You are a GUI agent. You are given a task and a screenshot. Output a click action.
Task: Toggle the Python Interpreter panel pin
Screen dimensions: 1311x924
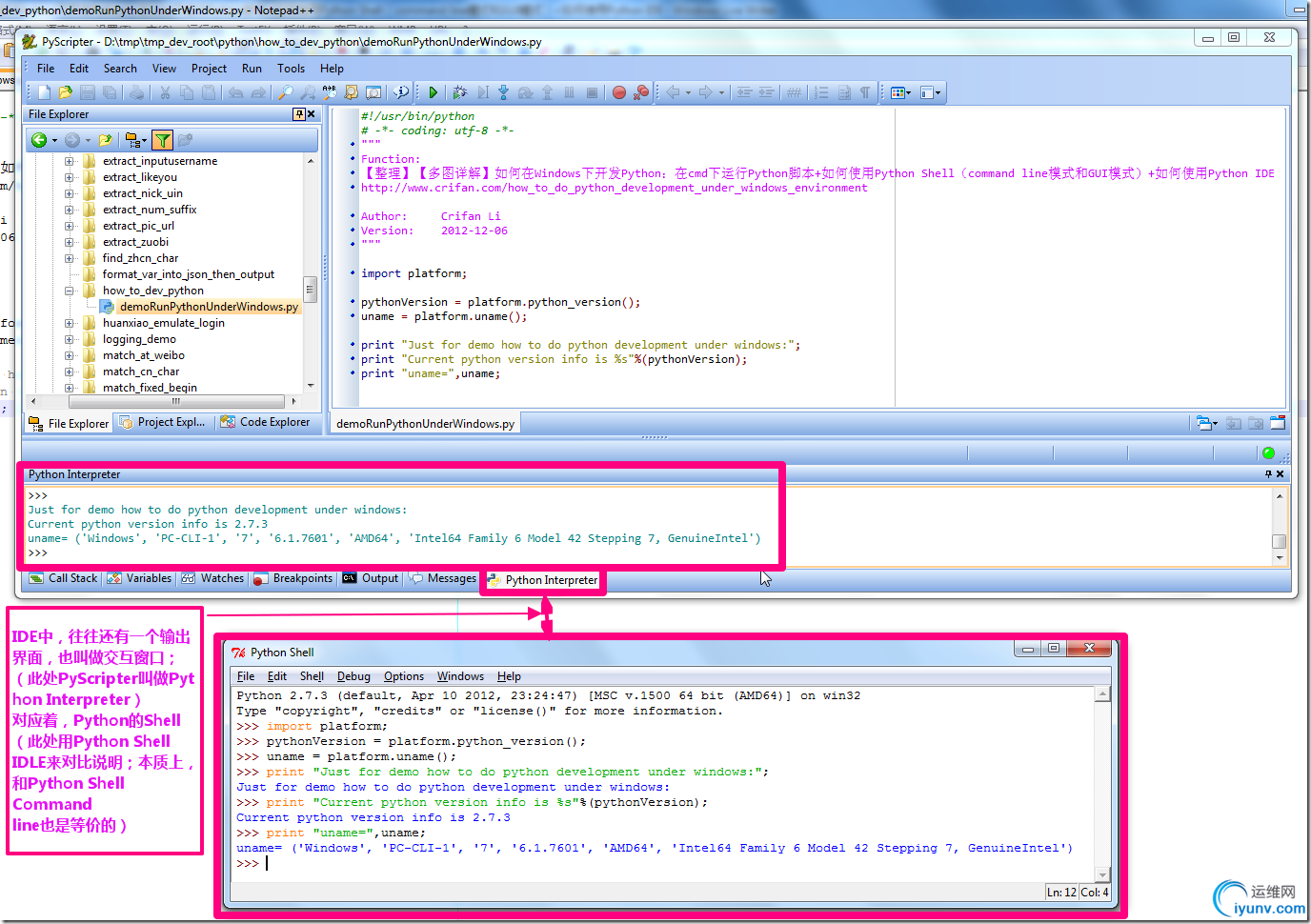(1268, 474)
